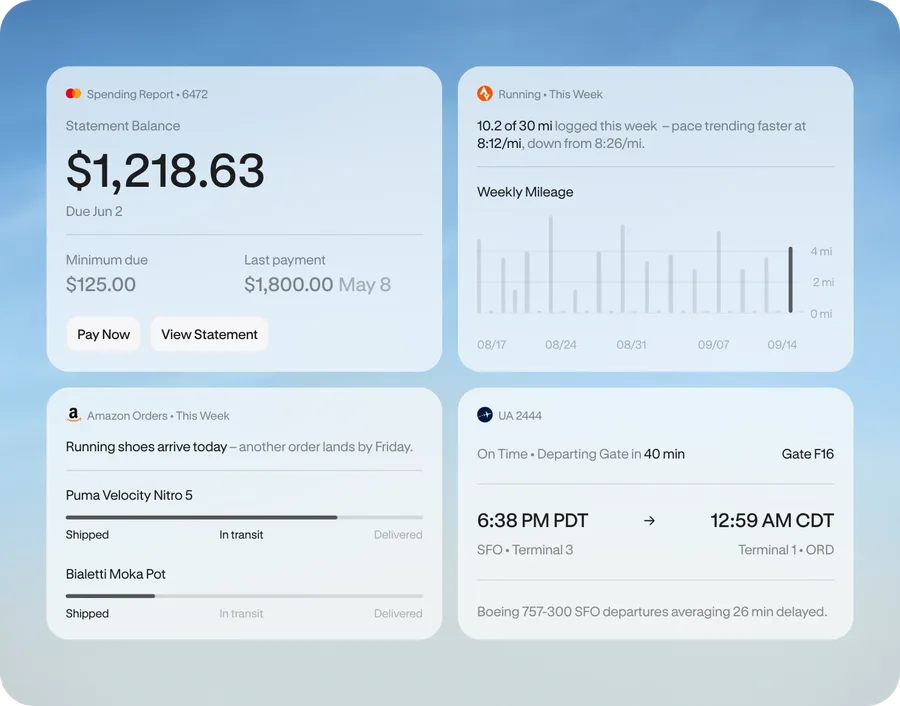The width and height of the screenshot is (900, 706).
Task: Click 'Running shoes arrive today' summary
Action: pos(146,447)
